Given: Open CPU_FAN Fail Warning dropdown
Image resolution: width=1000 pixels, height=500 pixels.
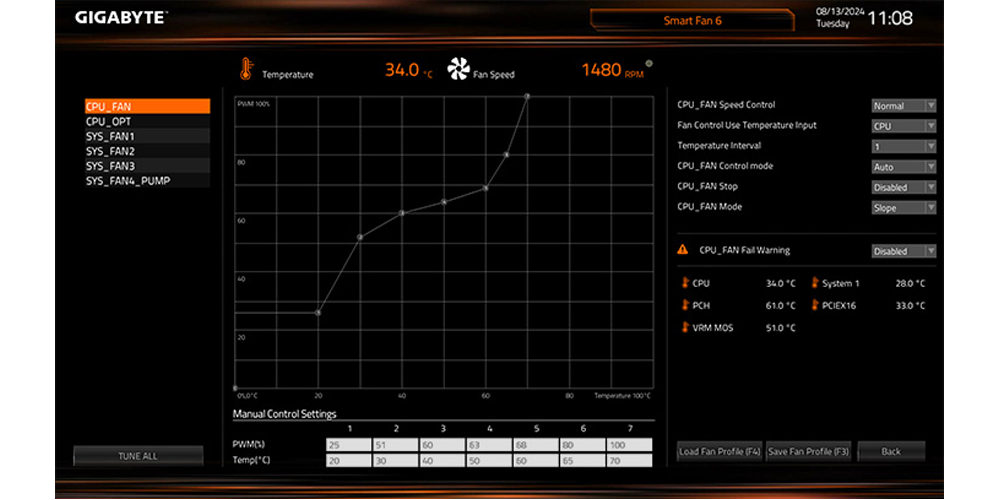Looking at the screenshot, I should (x=904, y=251).
